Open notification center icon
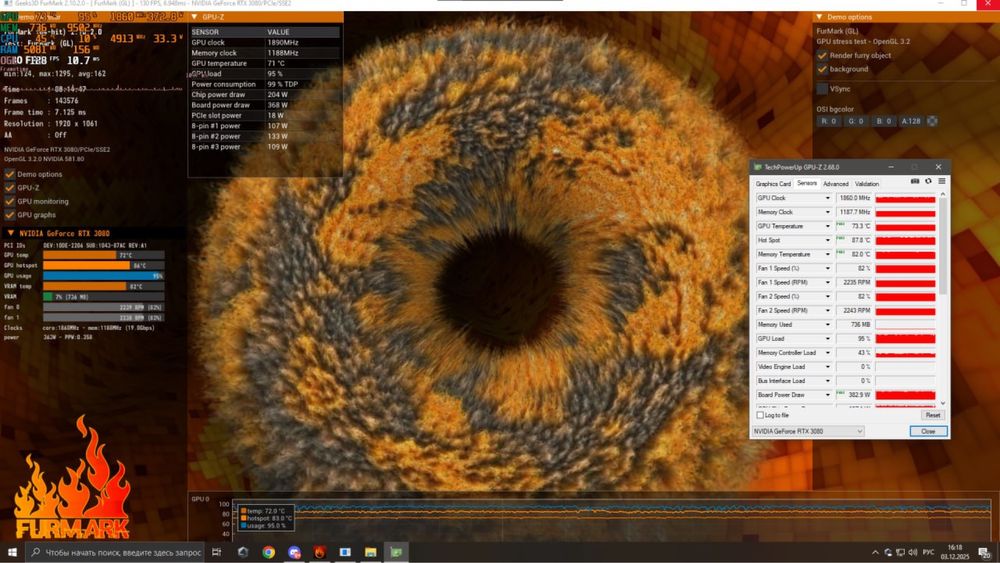1000x563 pixels. click(985, 552)
